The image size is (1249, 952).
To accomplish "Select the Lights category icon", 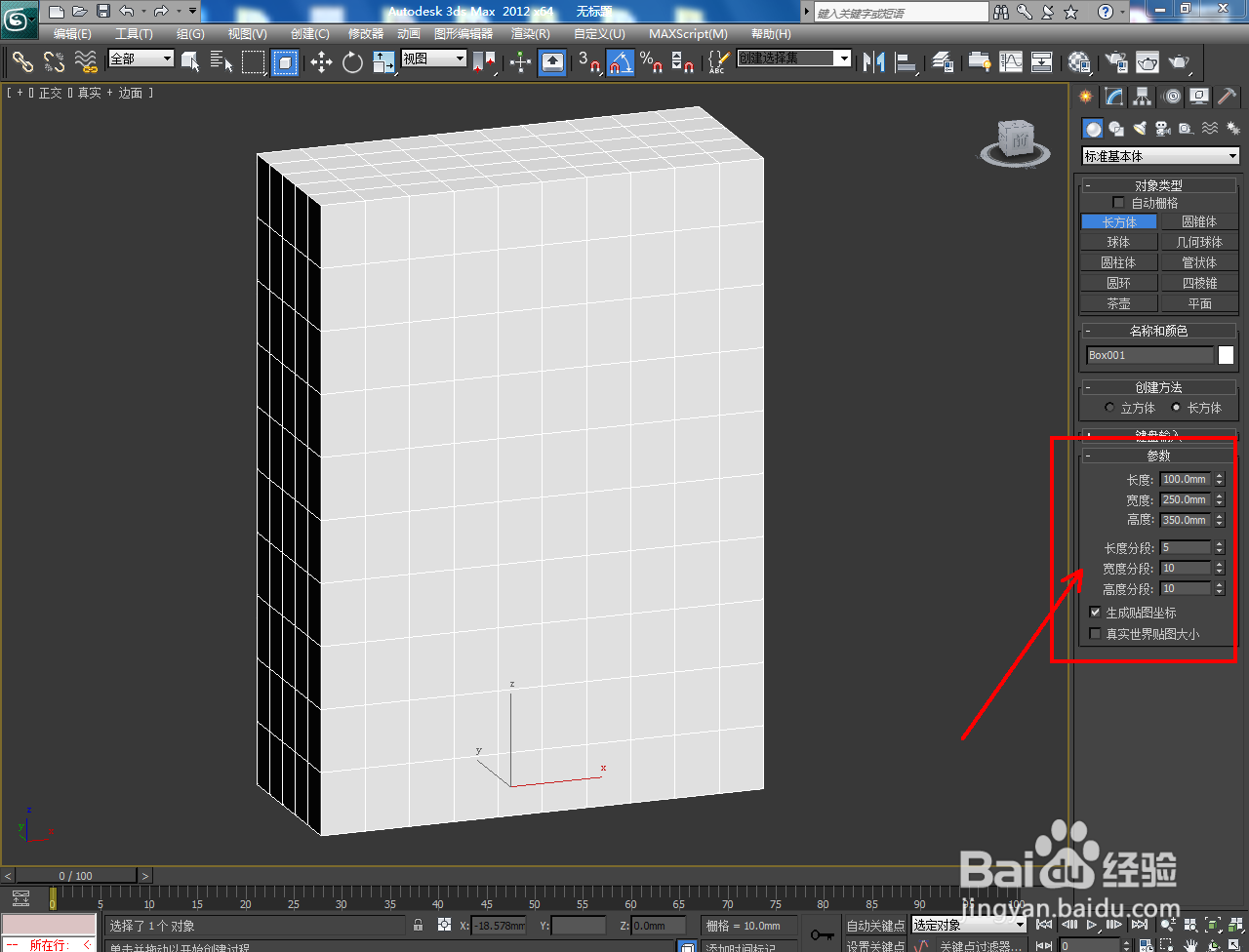I will (x=1139, y=128).
